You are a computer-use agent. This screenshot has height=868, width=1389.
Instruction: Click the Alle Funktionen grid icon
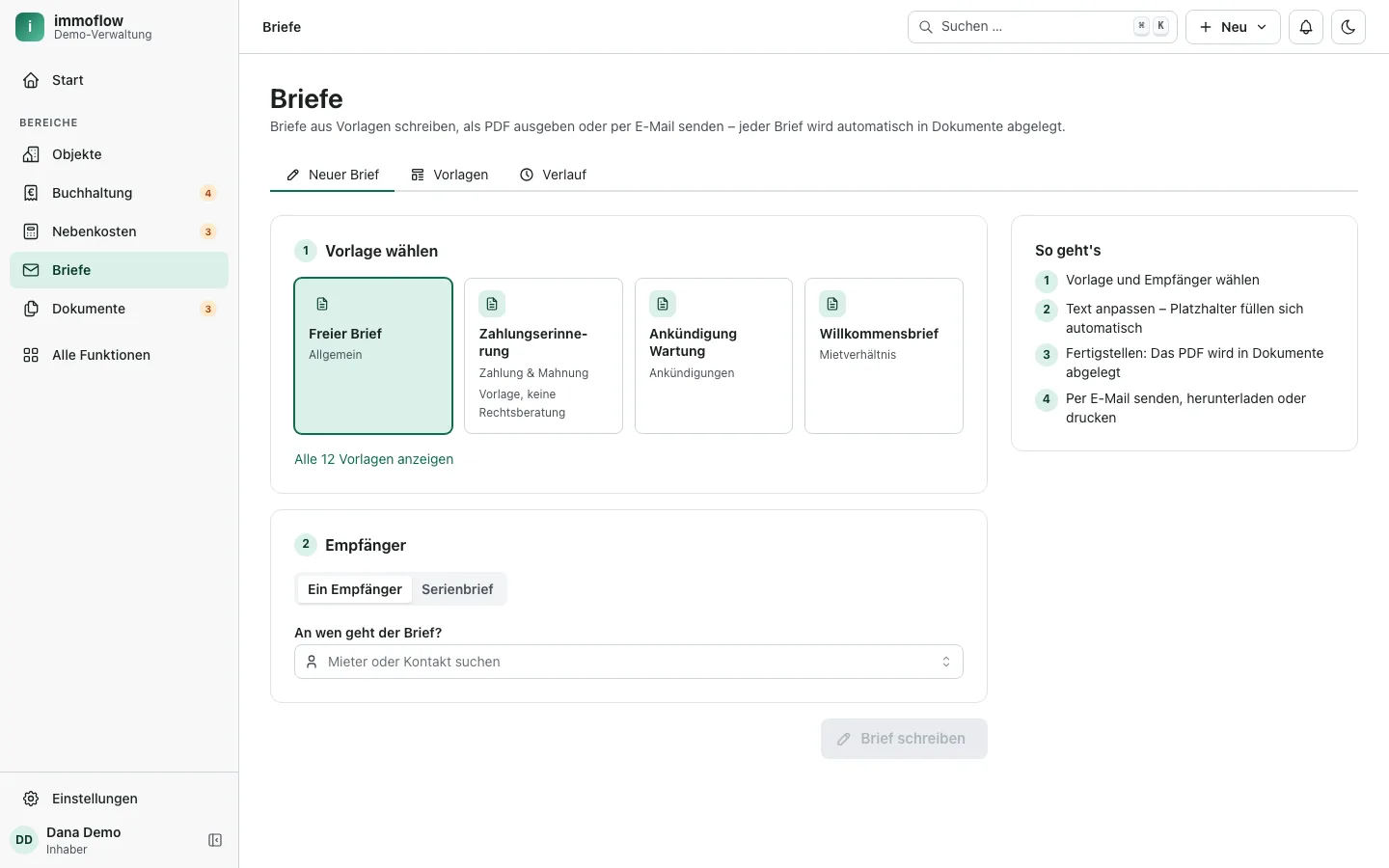coord(31,355)
